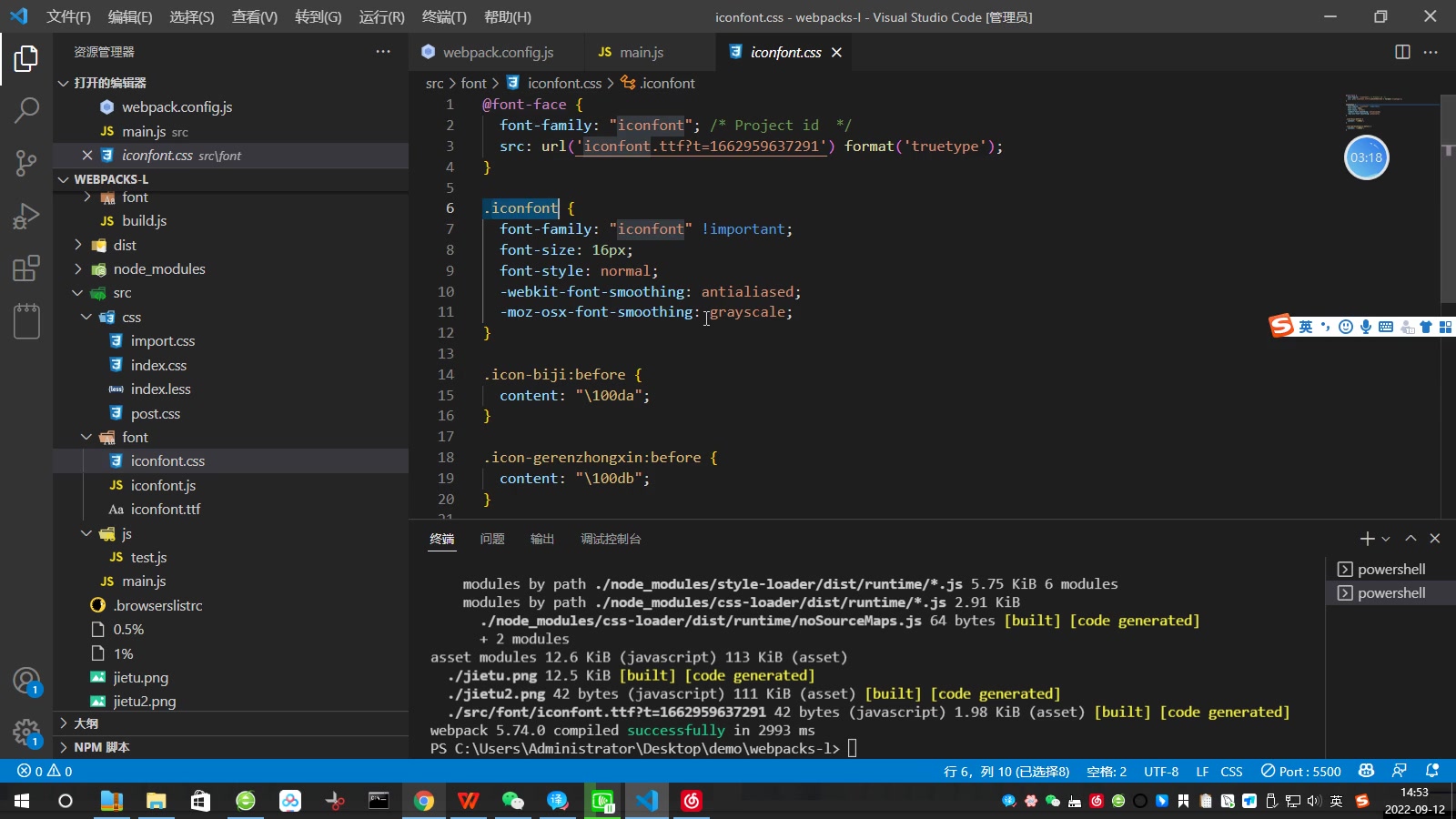
Task: Click the split editor right icon
Action: click(x=1402, y=52)
